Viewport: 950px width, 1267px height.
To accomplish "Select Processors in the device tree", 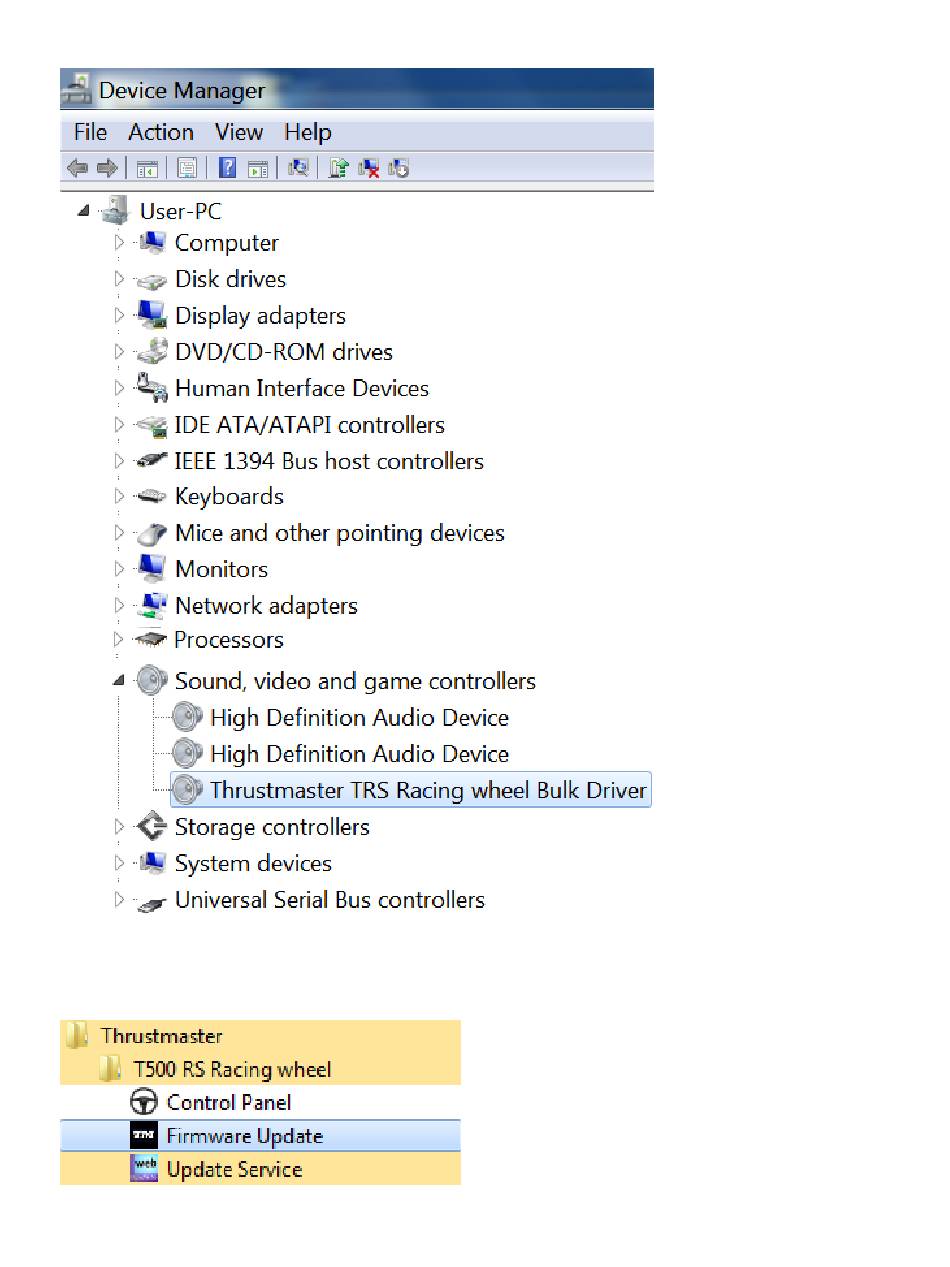I will pos(229,640).
